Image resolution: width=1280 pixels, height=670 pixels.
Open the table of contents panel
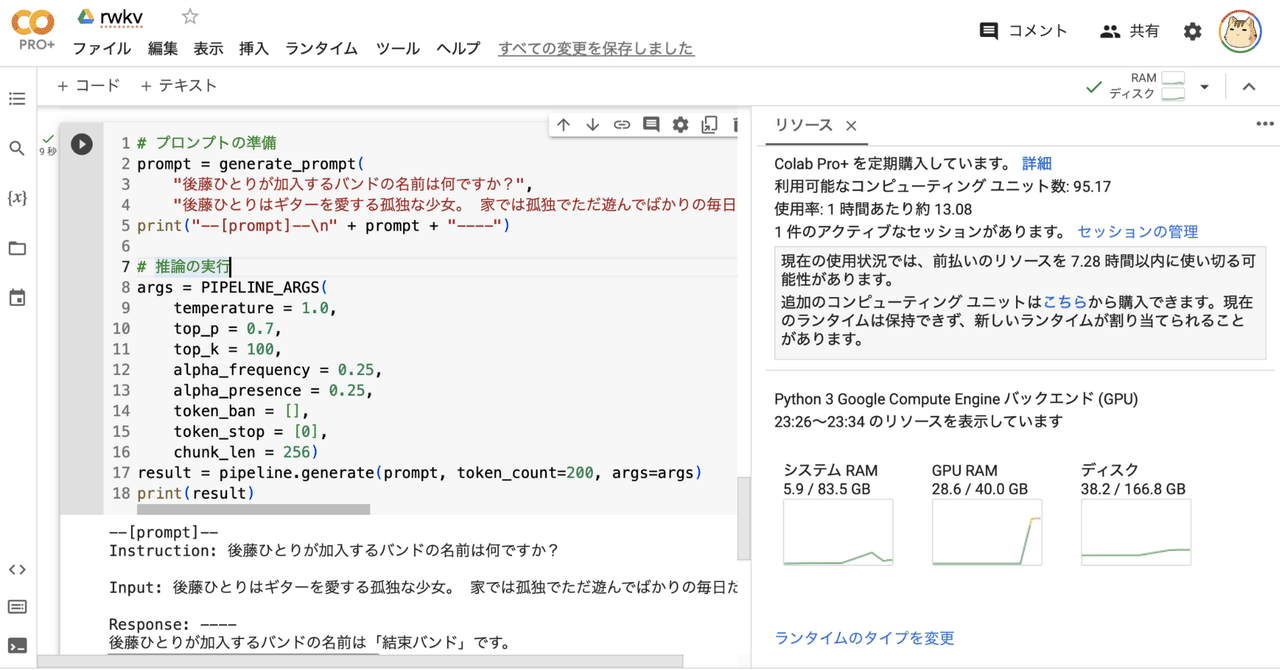[x=16, y=98]
